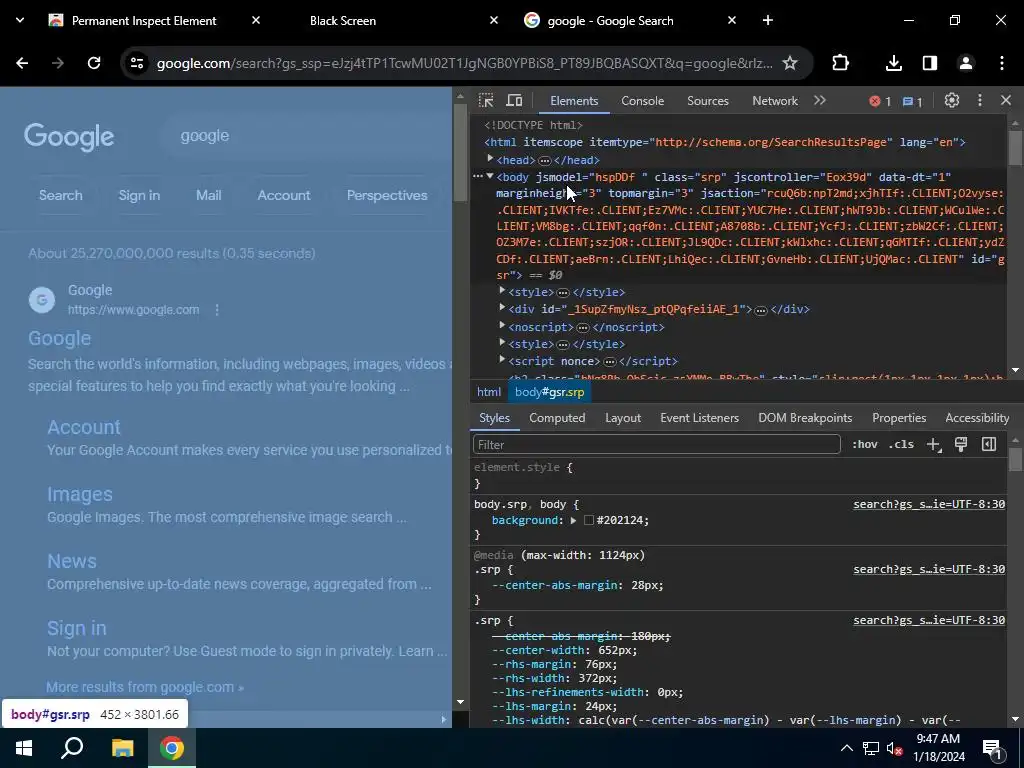The height and width of the screenshot is (768, 1024).
Task: Open Windows Start menu
Action: (x=24, y=748)
